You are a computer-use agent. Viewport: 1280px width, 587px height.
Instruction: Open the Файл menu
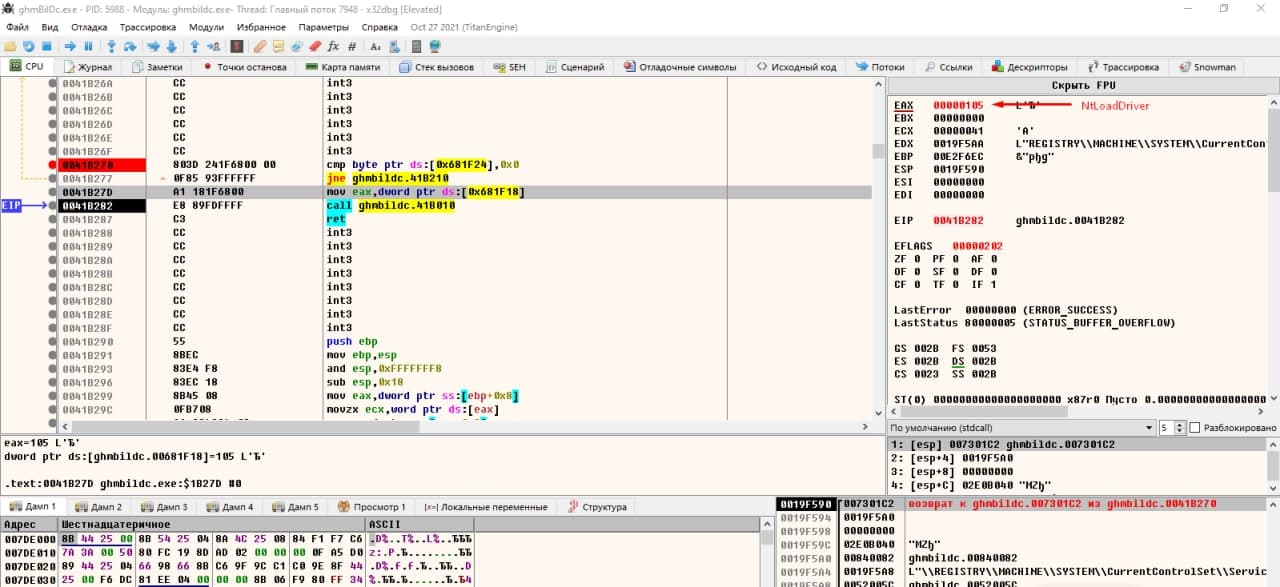(17, 27)
